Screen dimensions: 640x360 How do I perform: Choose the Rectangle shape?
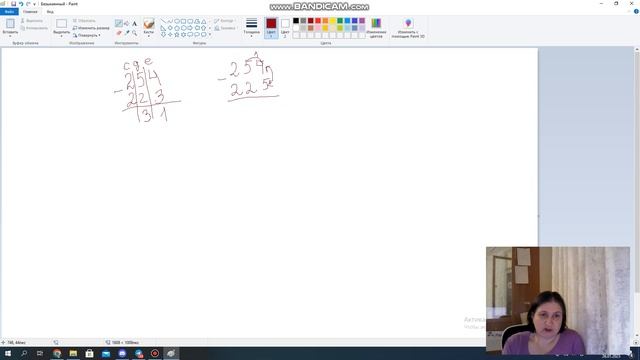183,21
